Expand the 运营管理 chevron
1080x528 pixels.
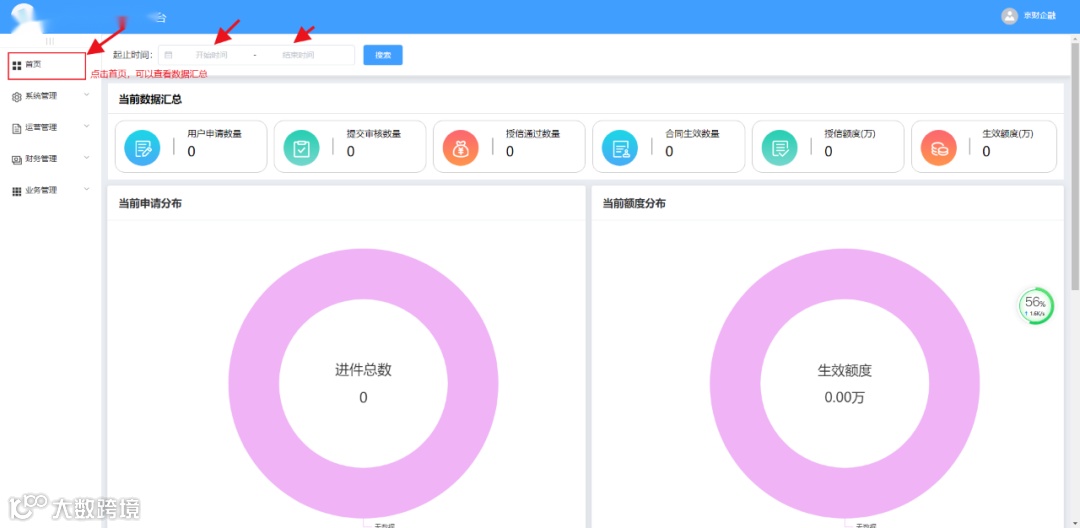point(87,126)
